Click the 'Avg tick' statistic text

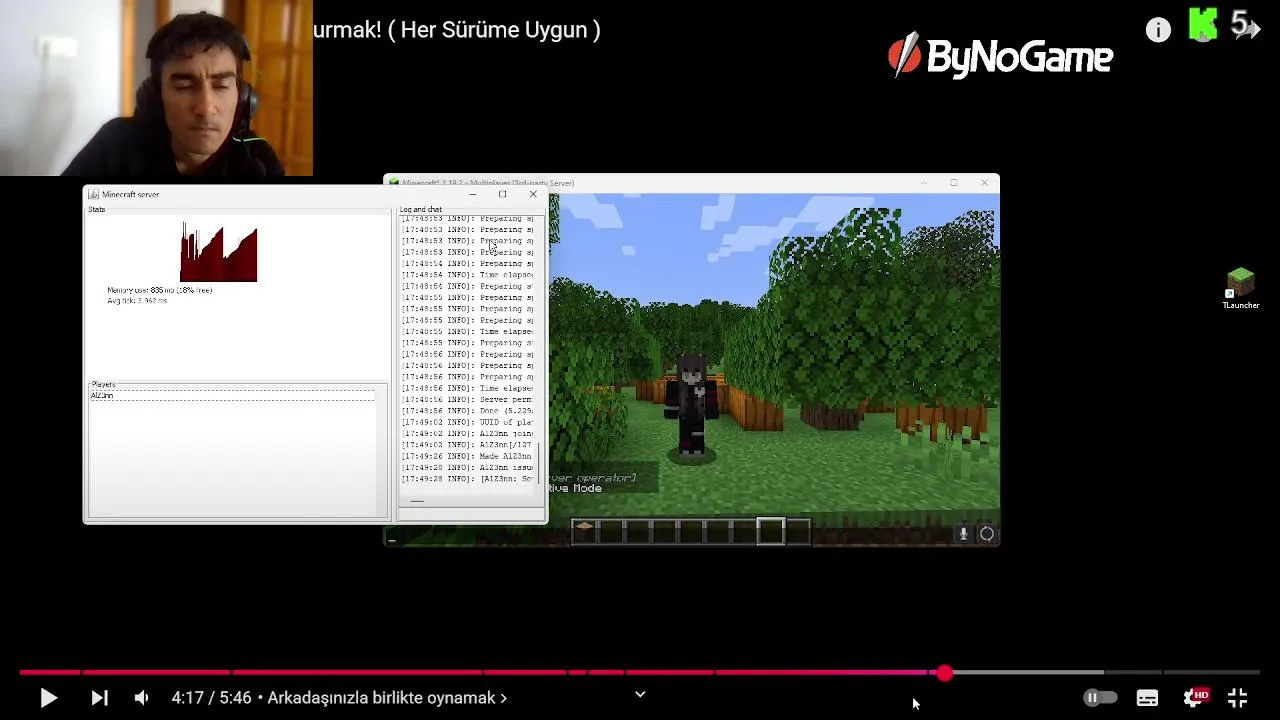[138, 300]
